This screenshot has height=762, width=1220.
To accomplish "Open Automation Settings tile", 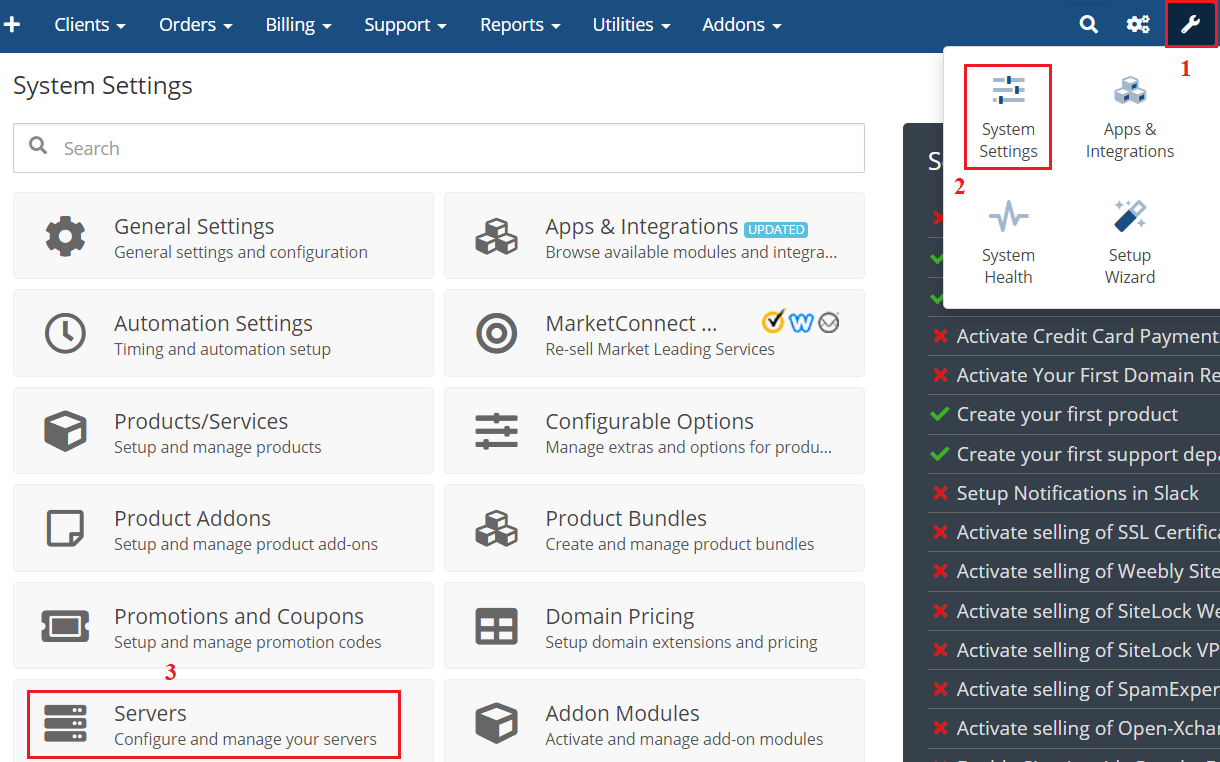I will (x=223, y=333).
